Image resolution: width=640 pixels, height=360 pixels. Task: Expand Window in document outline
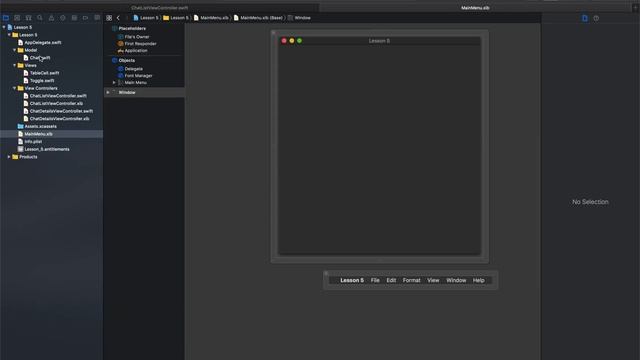tap(108, 93)
